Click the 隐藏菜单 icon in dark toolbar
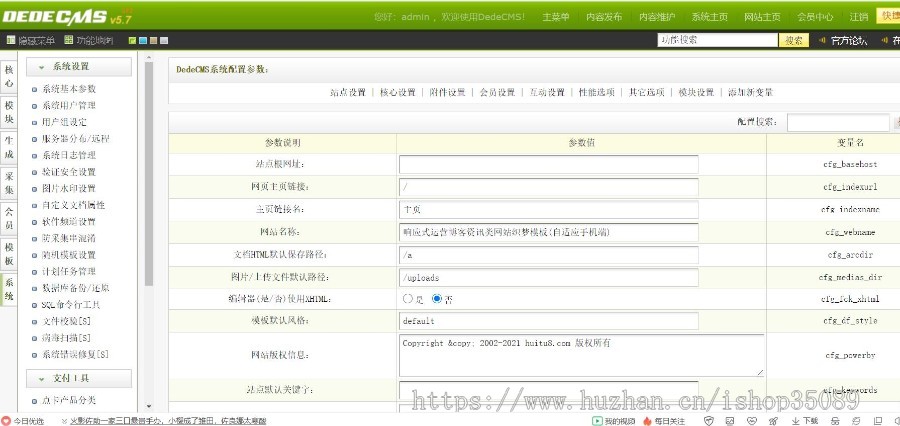Viewport: 900px width, 426px height. coord(10,40)
